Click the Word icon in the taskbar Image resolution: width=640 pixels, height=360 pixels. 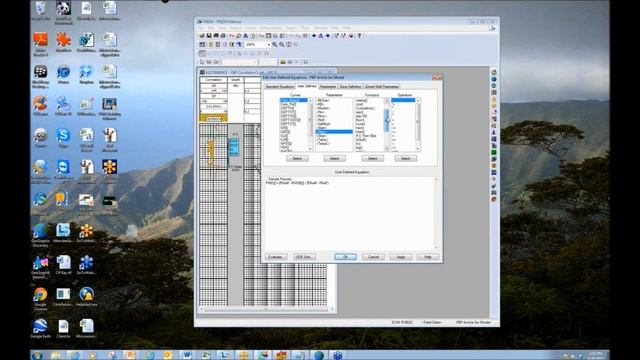(x=187, y=355)
